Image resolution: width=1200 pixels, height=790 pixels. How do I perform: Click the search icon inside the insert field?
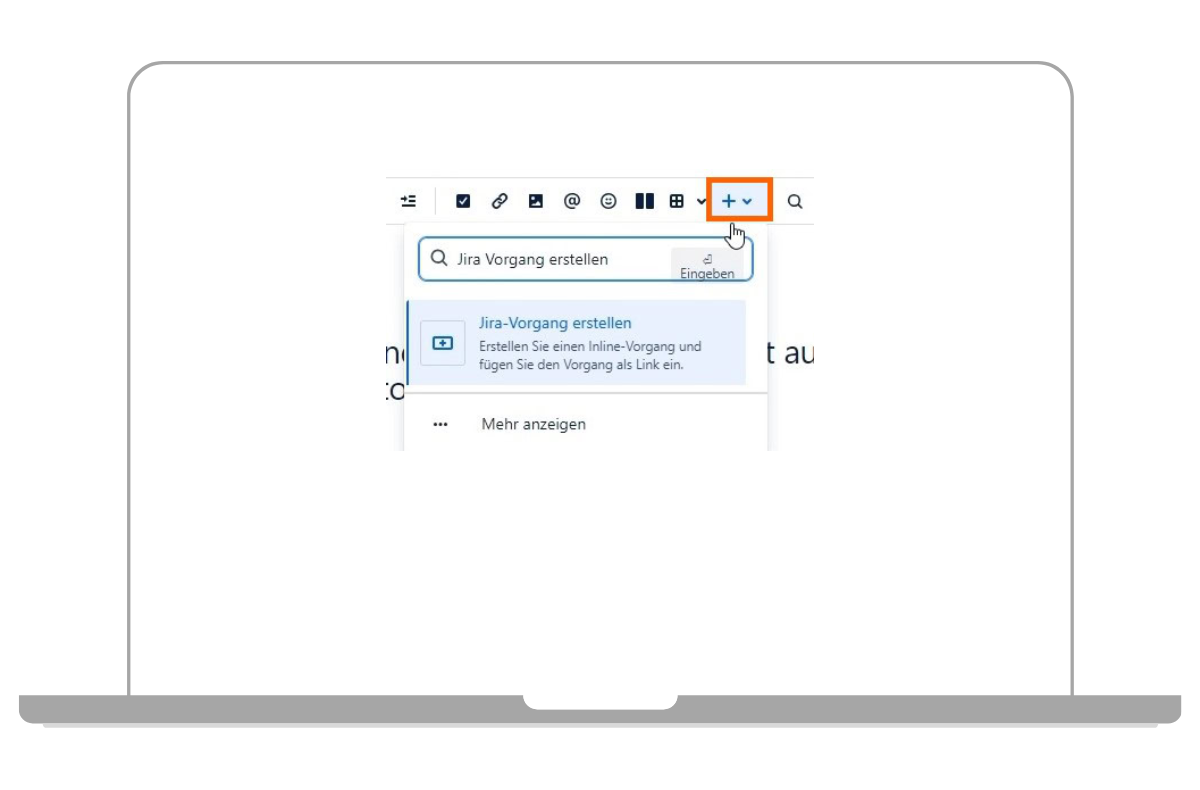tap(439, 258)
